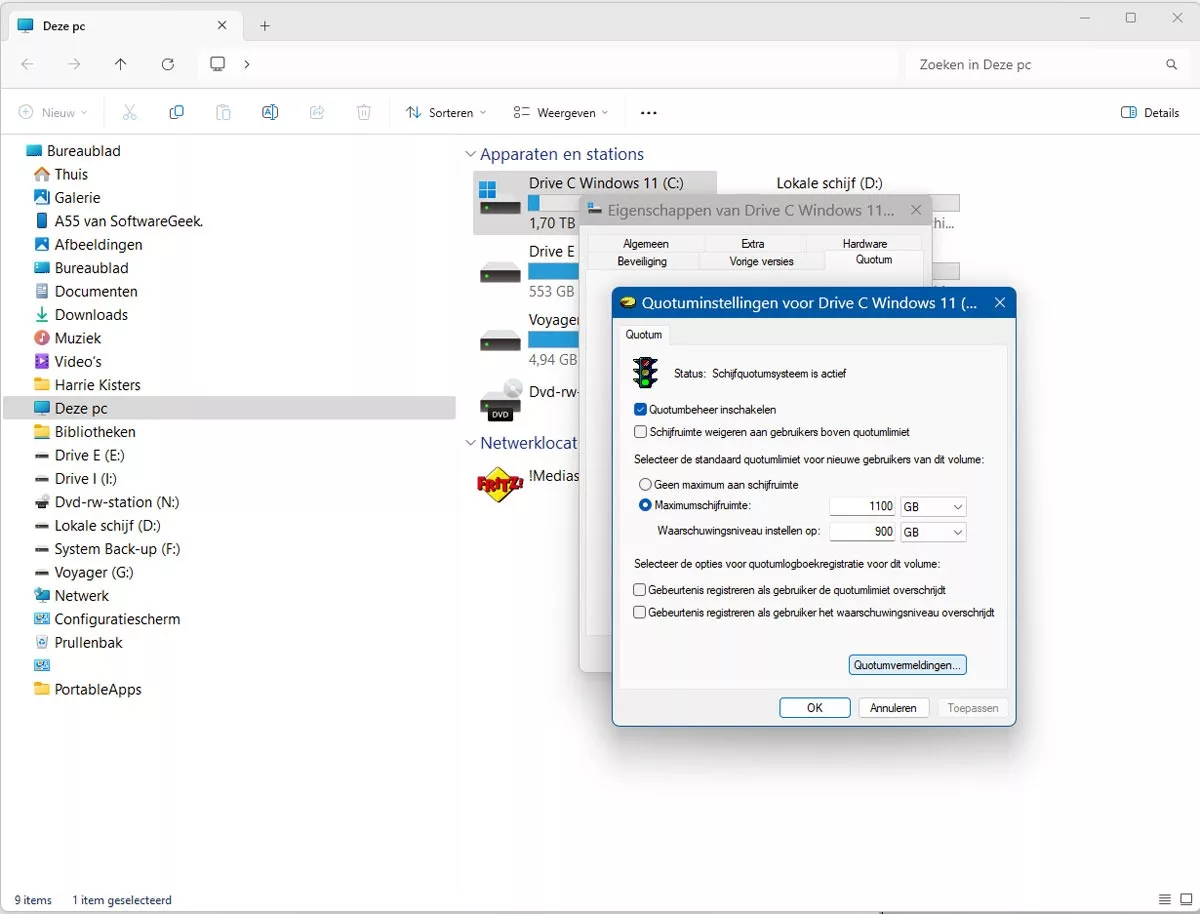The width and height of the screenshot is (1200, 914).
Task: Click the Copy icon in Explorer toolbar
Action: [177, 113]
